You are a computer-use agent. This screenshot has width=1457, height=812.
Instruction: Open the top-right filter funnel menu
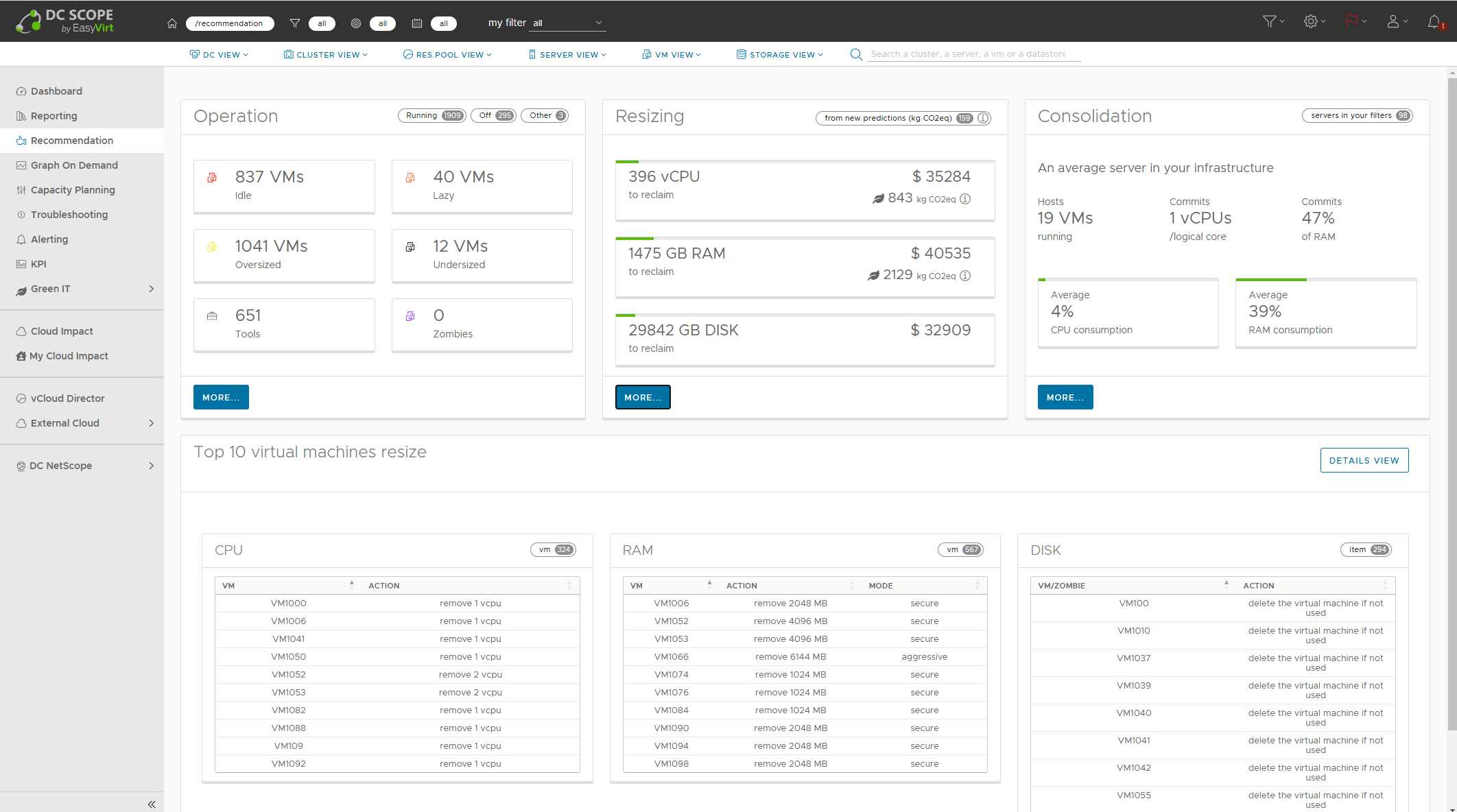(x=1273, y=21)
